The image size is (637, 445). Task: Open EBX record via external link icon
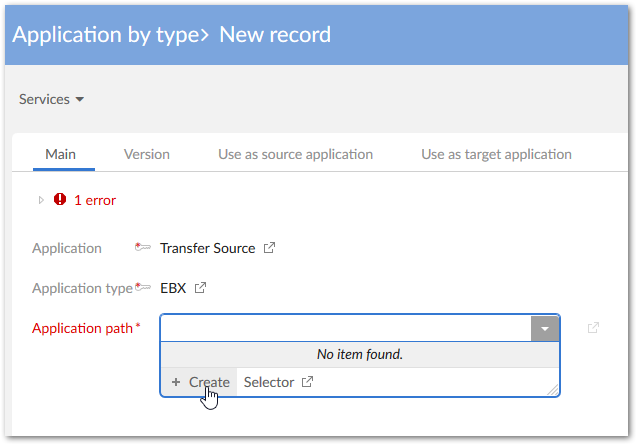pyautogui.click(x=200, y=288)
